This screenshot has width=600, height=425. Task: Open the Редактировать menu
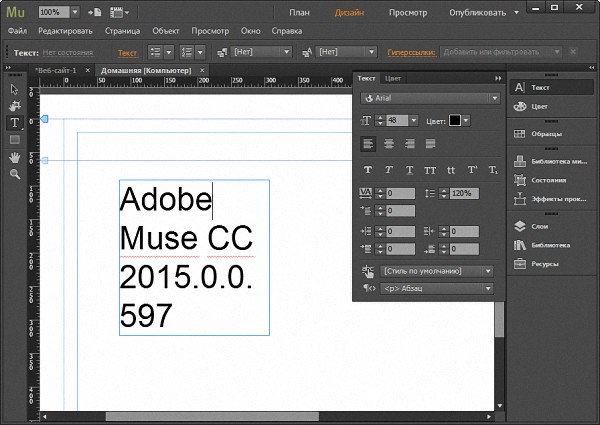(x=65, y=31)
